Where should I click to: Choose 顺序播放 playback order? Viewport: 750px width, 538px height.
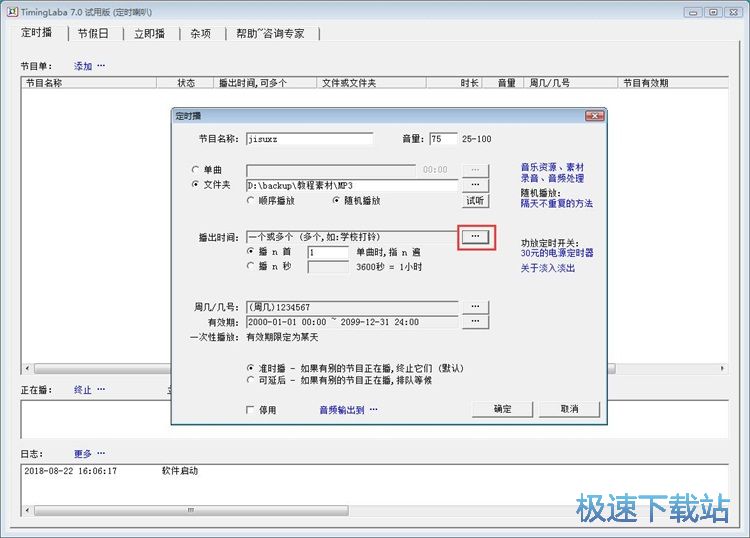[x=250, y=200]
